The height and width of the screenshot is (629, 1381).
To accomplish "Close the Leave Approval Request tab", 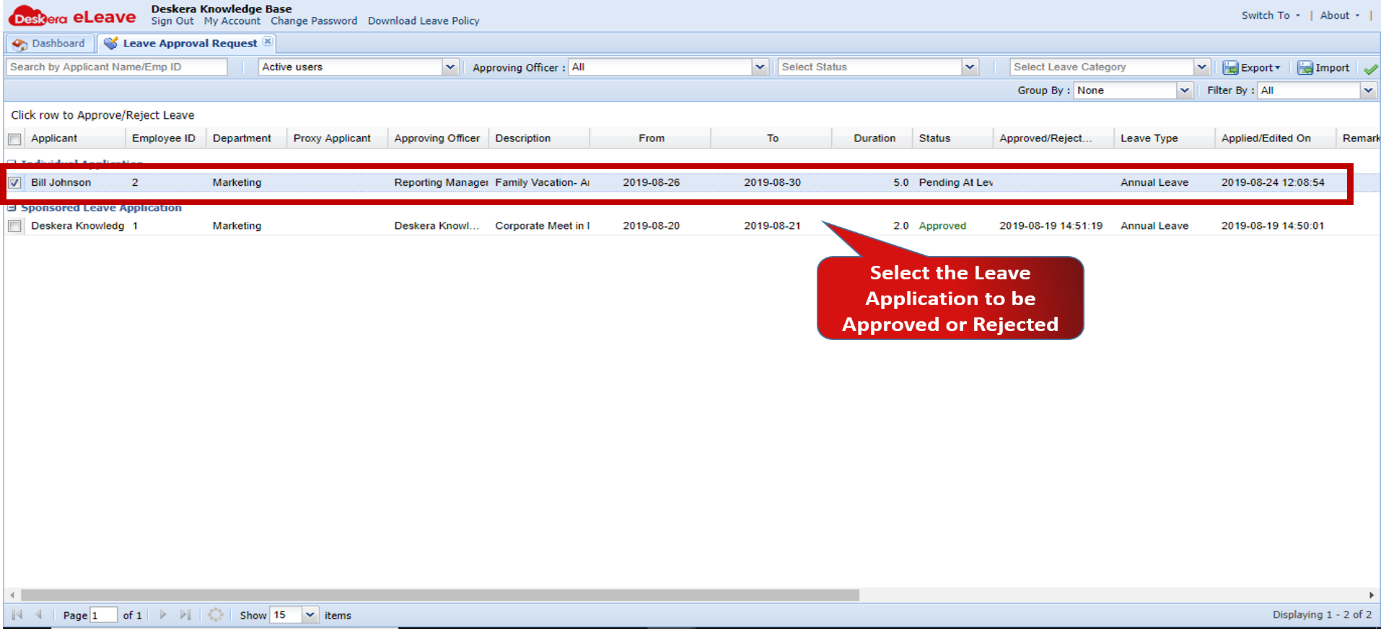I will pyautogui.click(x=266, y=42).
